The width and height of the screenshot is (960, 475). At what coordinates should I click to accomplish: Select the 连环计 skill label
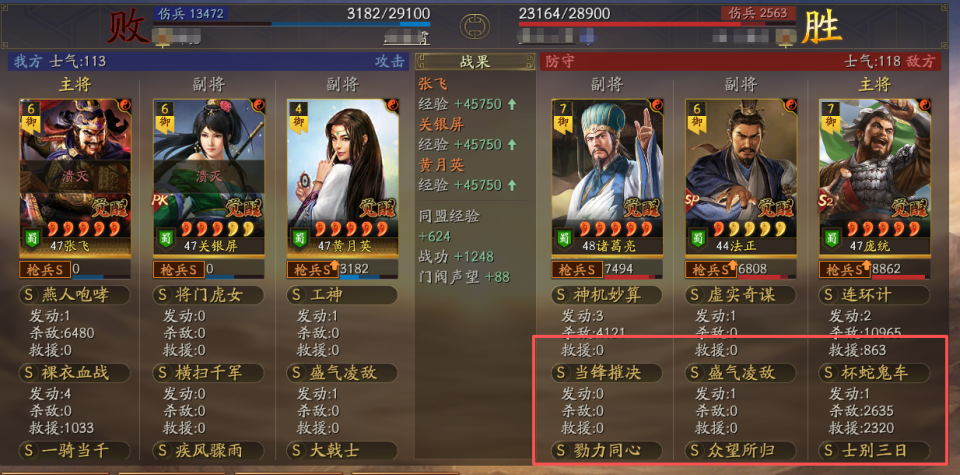pyautogui.click(x=875, y=295)
